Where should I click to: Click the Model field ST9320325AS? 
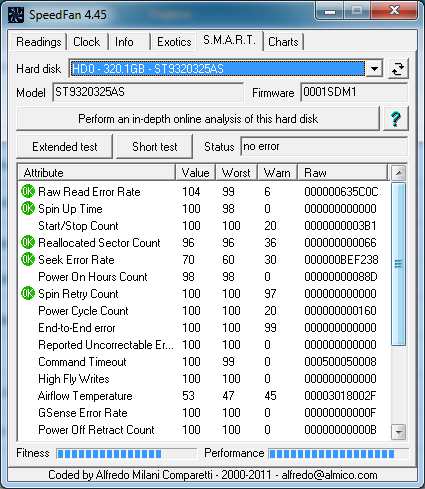pyautogui.click(x=148, y=92)
